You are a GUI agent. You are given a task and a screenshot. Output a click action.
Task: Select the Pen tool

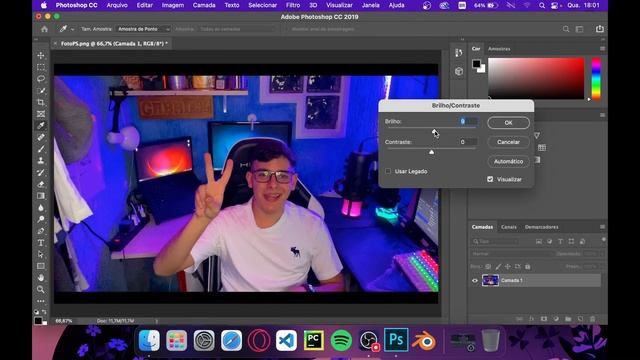[x=41, y=231]
